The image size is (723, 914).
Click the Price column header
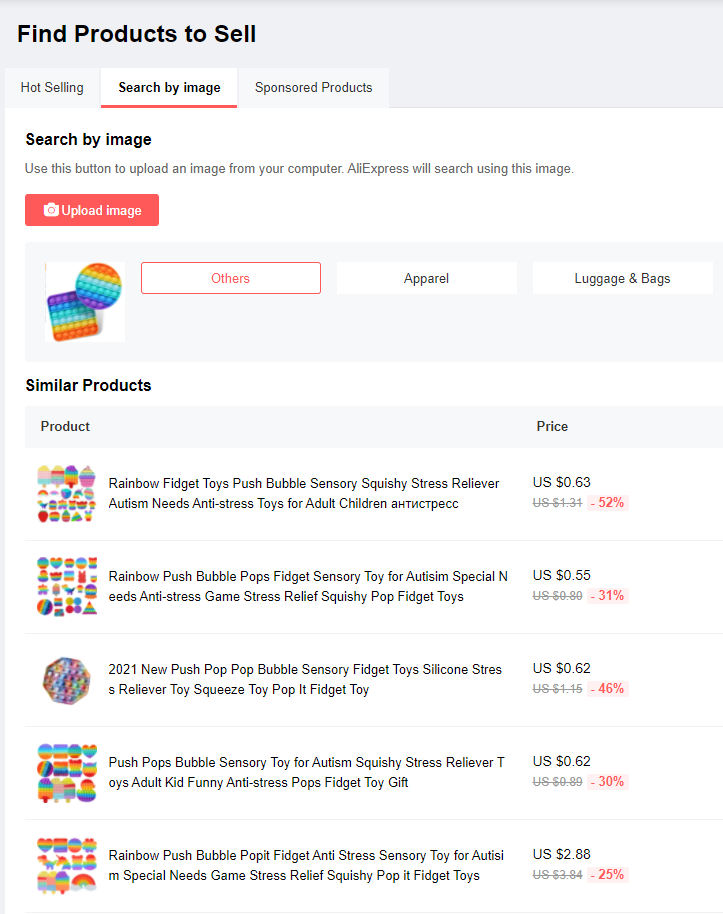pos(552,427)
